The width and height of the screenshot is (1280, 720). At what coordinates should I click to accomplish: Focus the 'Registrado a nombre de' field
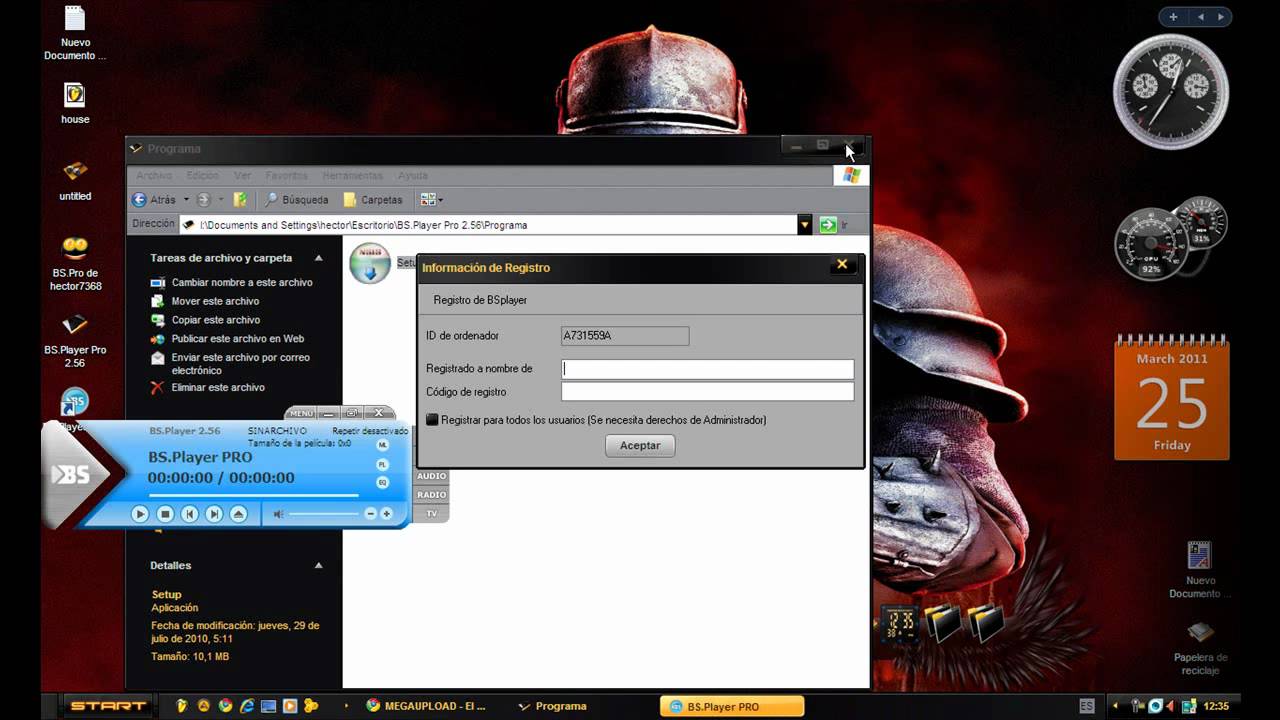[x=707, y=369]
